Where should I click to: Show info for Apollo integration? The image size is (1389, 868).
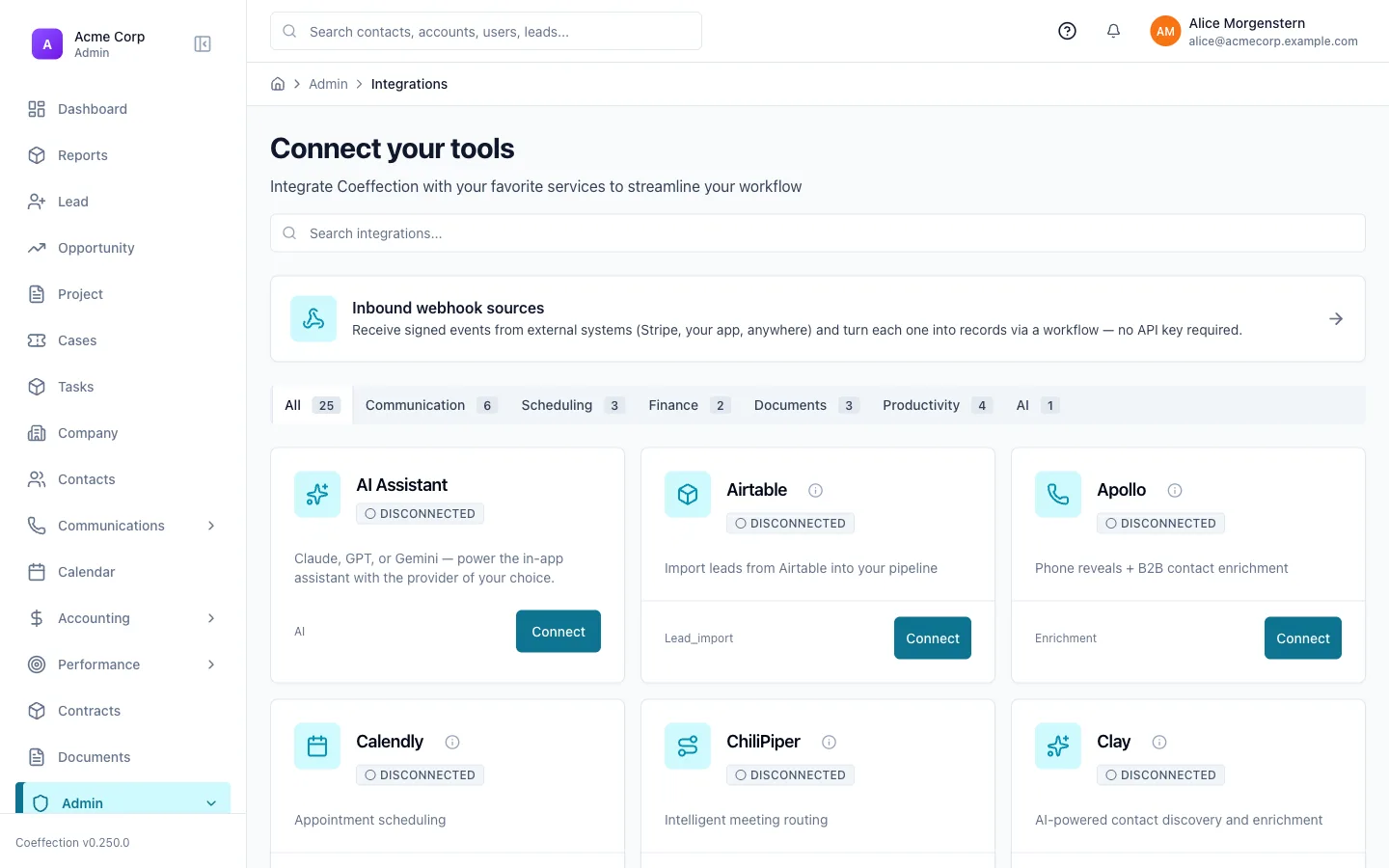(1175, 490)
